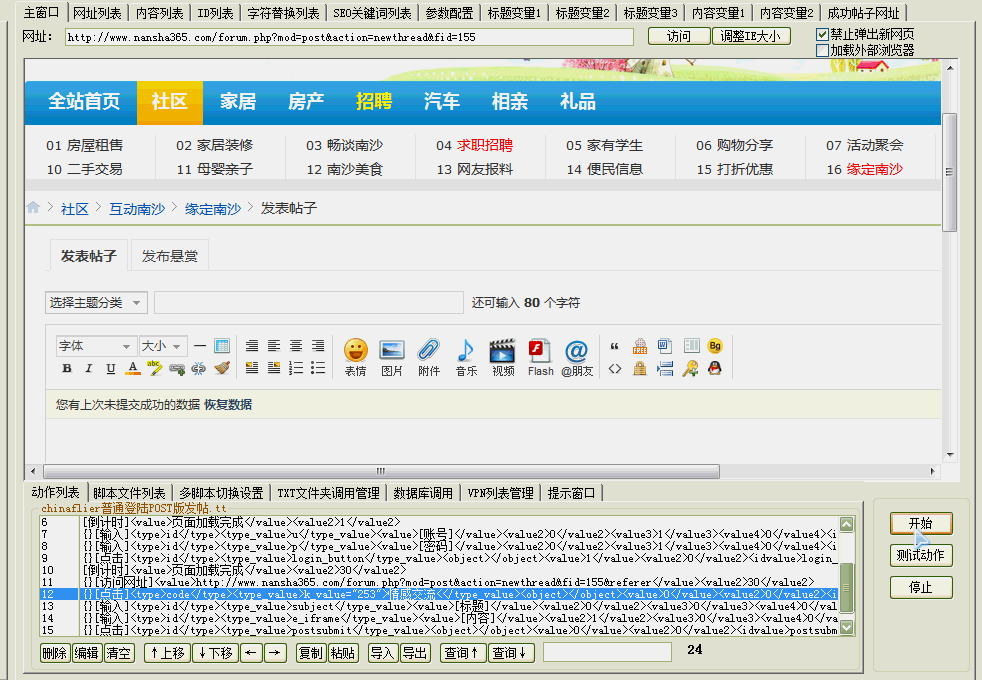Toggle bold text in the editor
Viewport: 982px width, 680px height.
point(67,368)
